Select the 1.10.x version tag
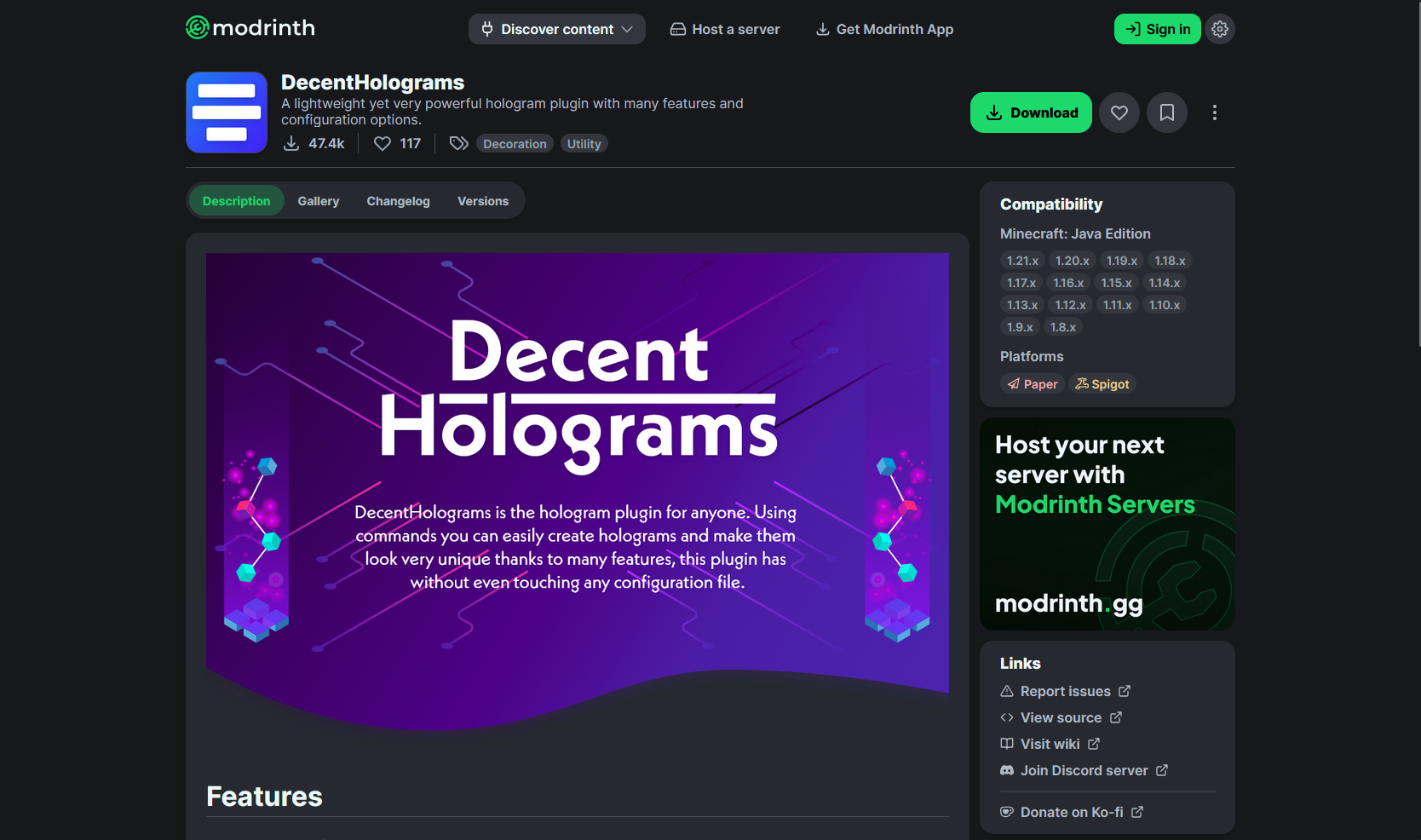This screenshot has height=840, width=1421. 1165,305
